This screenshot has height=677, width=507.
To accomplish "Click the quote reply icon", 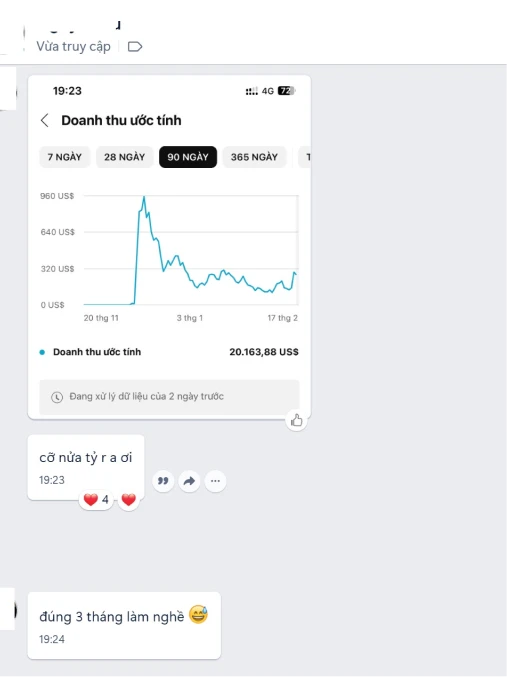I will (163, 481).
